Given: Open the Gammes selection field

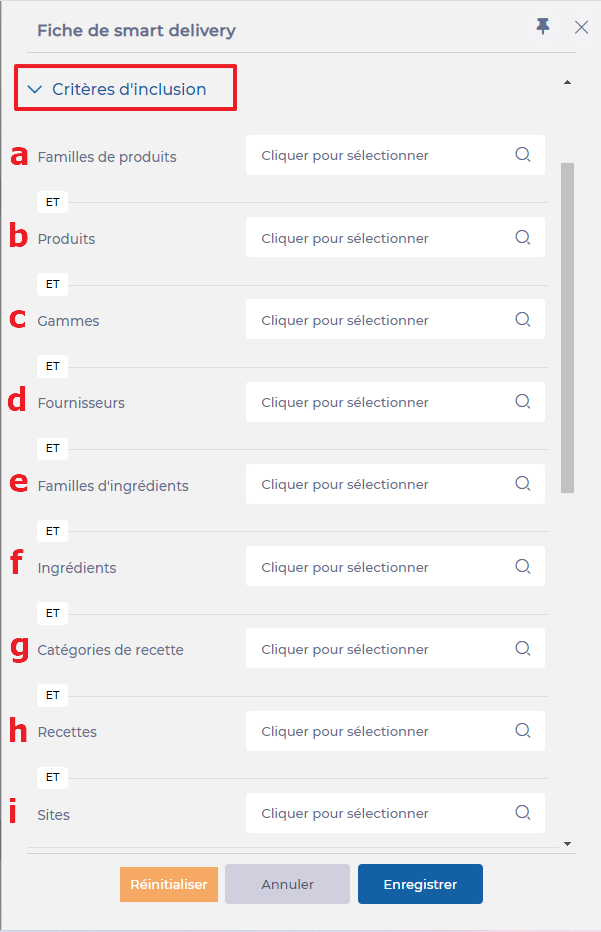Looking at the screenshot, I should 380,320.
